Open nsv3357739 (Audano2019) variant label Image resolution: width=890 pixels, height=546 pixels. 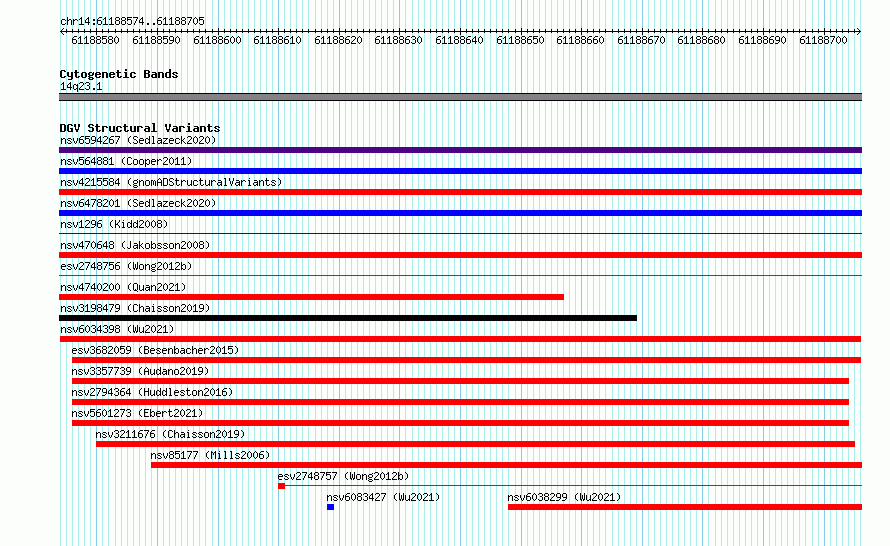pos(140,371)
